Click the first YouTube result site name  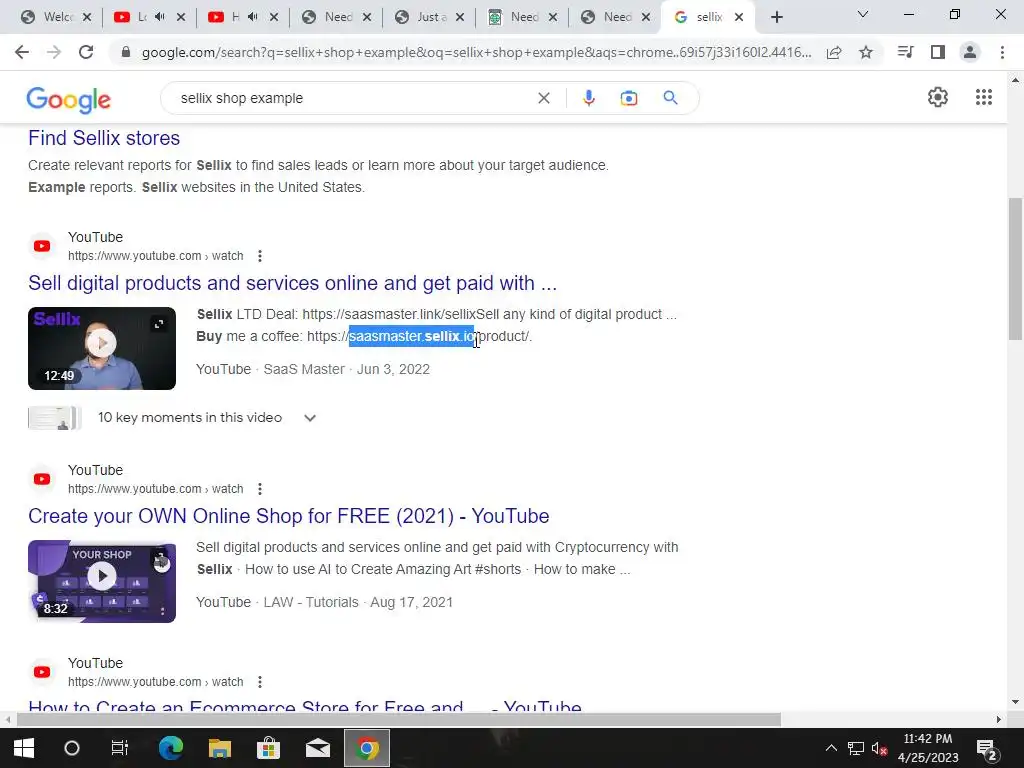95,238
